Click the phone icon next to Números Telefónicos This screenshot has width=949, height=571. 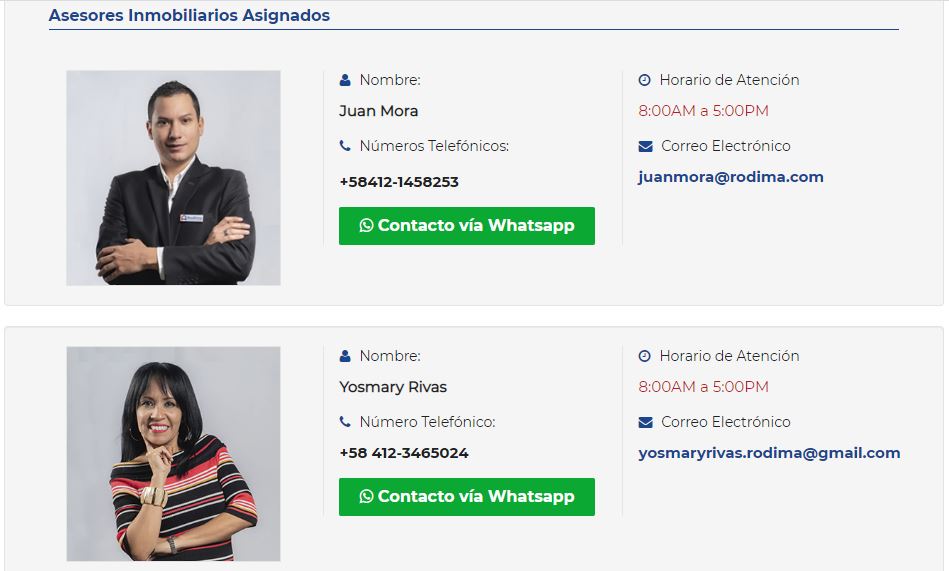coord(345,145)
